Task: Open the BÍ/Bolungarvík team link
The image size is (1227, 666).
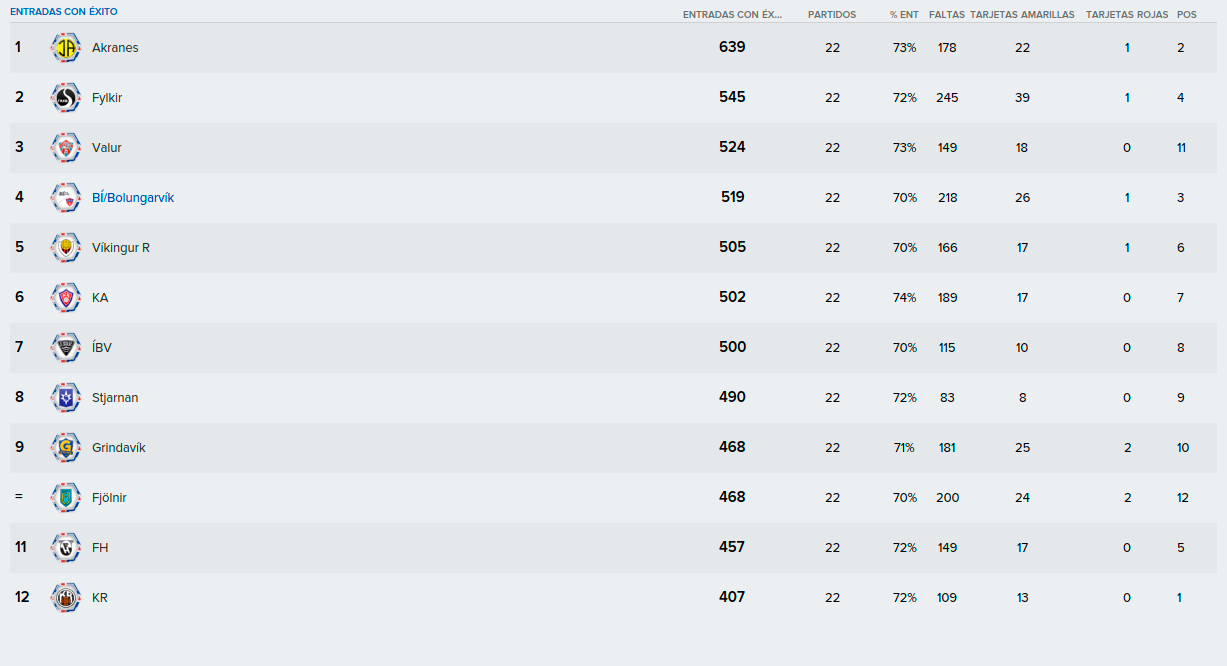Action: (133, 198)
